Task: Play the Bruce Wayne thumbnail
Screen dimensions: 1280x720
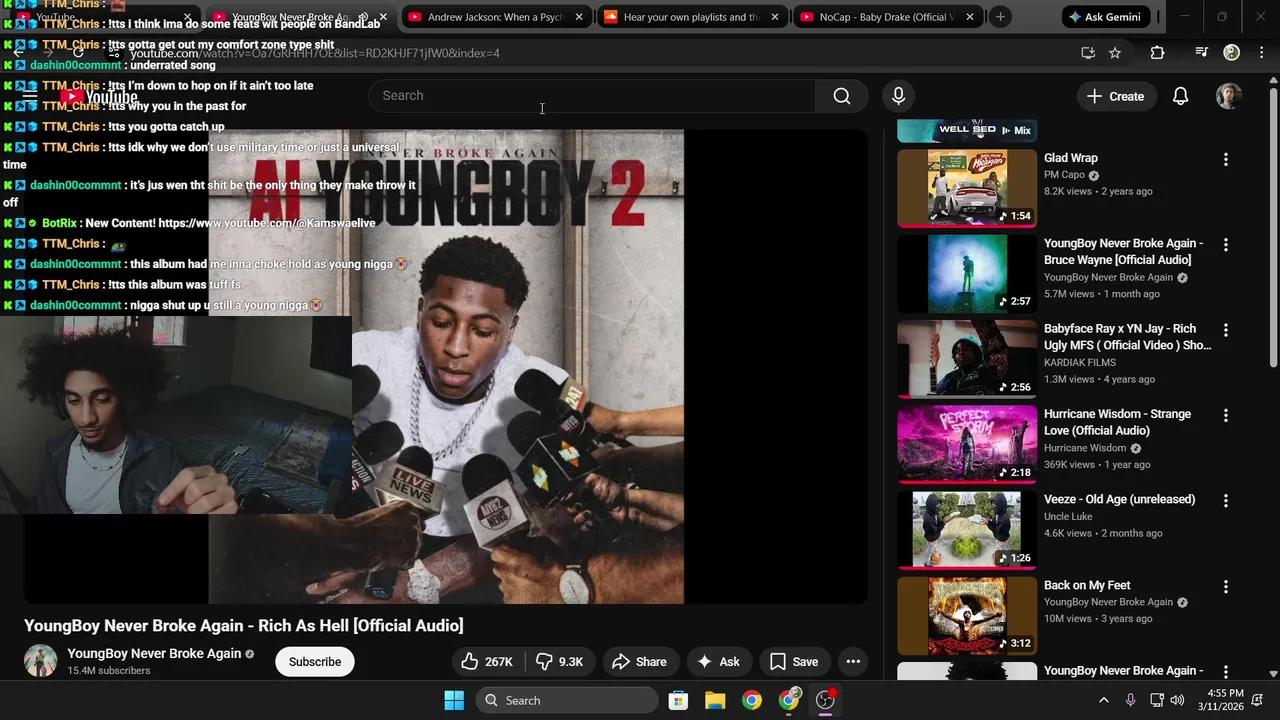Action: pyautogui.click(x=967, y=274)
